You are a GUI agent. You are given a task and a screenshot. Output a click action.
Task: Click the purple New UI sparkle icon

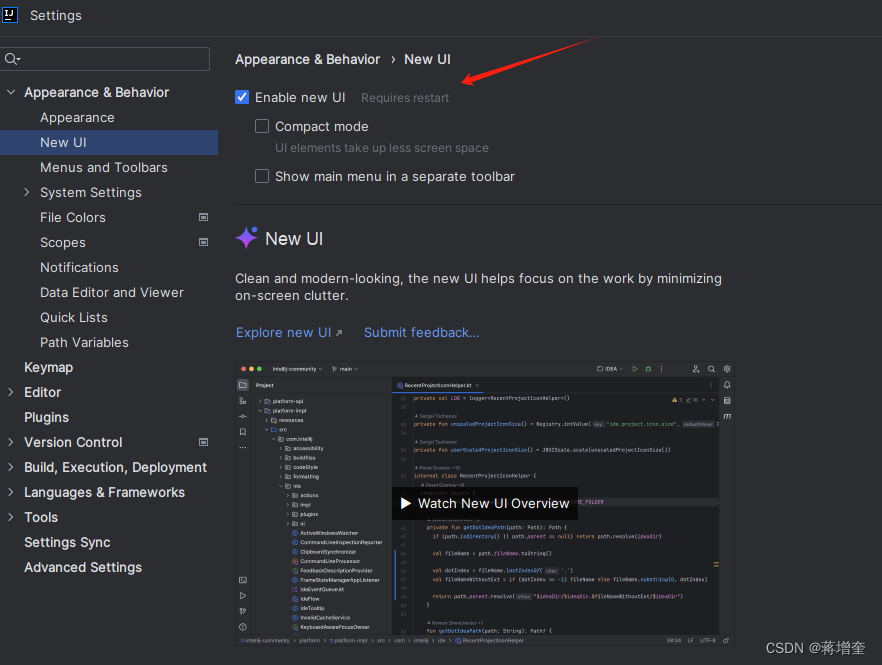(246, 237)
